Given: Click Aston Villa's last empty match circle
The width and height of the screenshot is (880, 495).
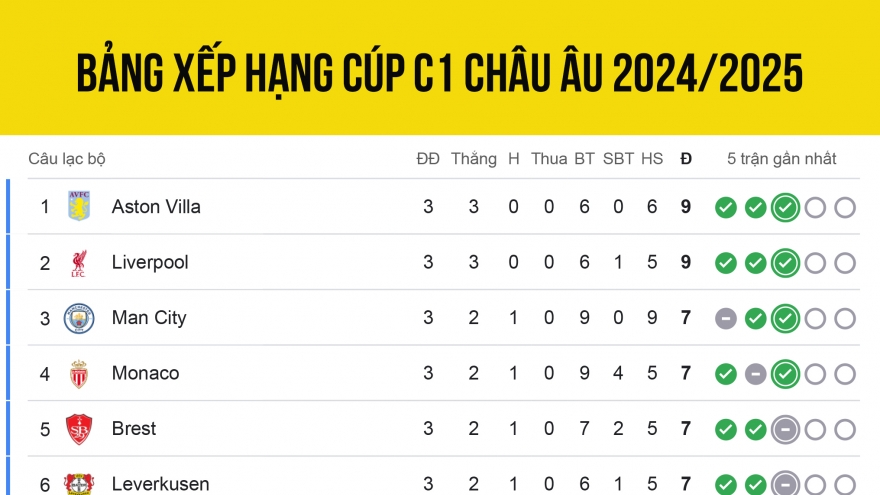Looking at the screenshot, I should (x=845, y=208).
